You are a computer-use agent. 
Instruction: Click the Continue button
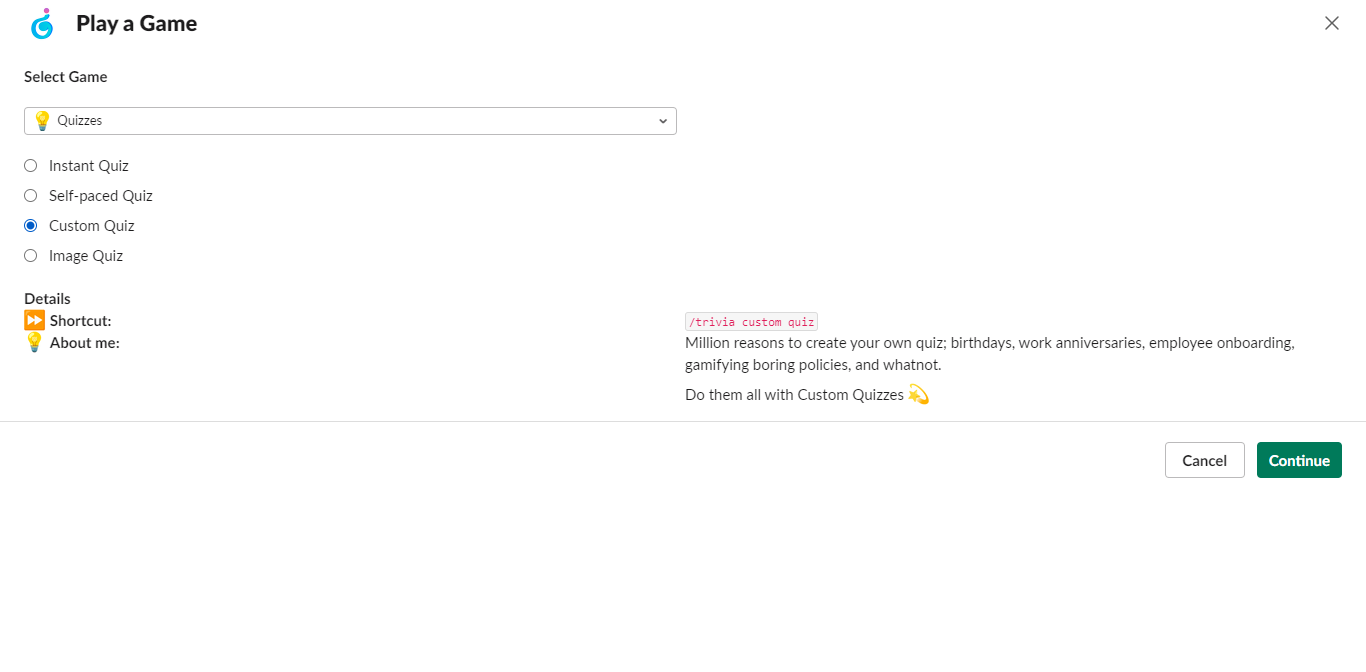pyautogui.click(x=1298, y=460)
